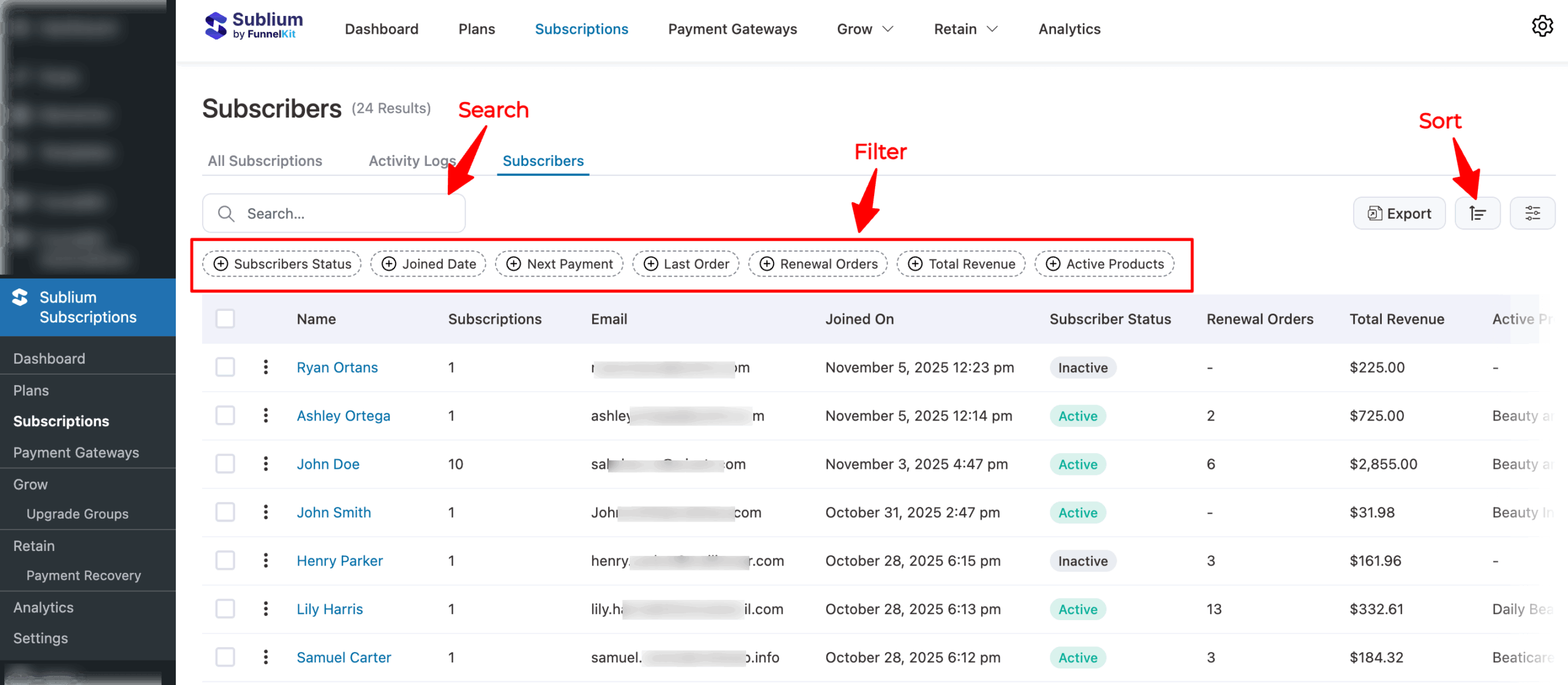Open settings via the gear icon
The image size is (1568, 685).
pos(1543,26)
